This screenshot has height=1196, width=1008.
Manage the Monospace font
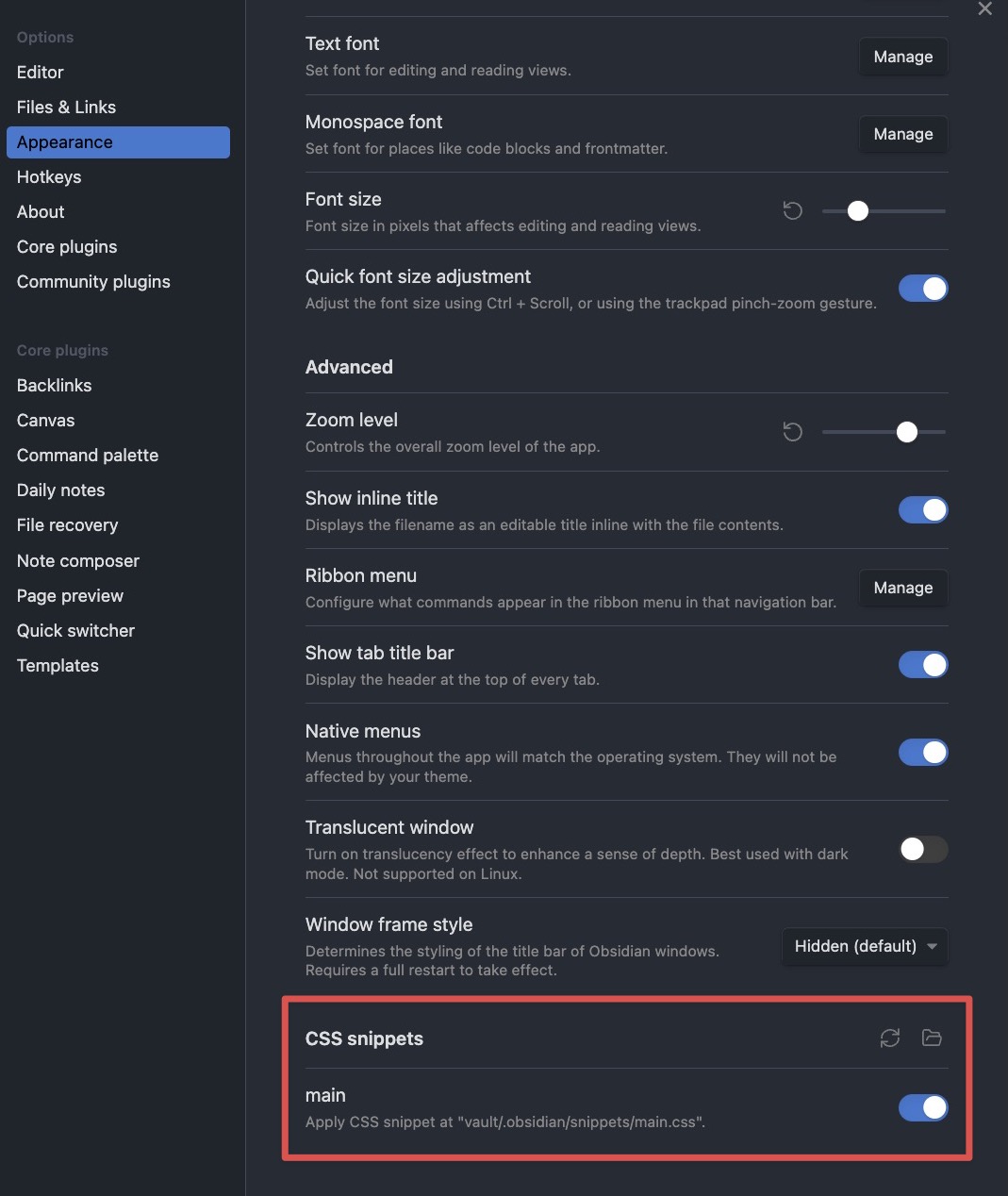pyautogui.click(x=903, y=134)
